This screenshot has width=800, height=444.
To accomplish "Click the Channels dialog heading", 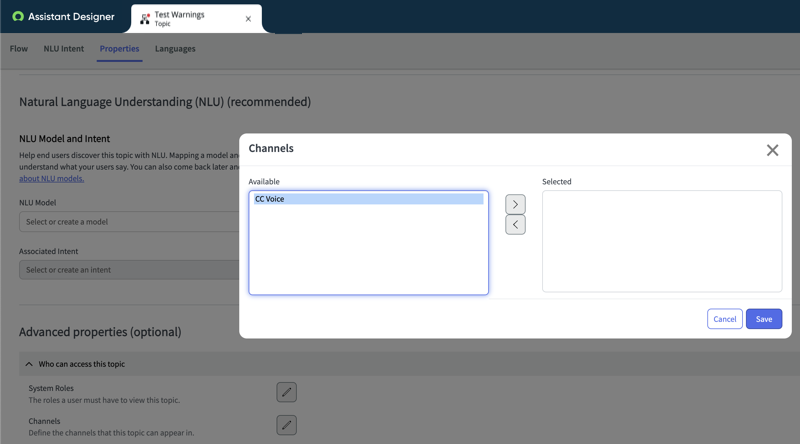I will (x=271, y=148).
